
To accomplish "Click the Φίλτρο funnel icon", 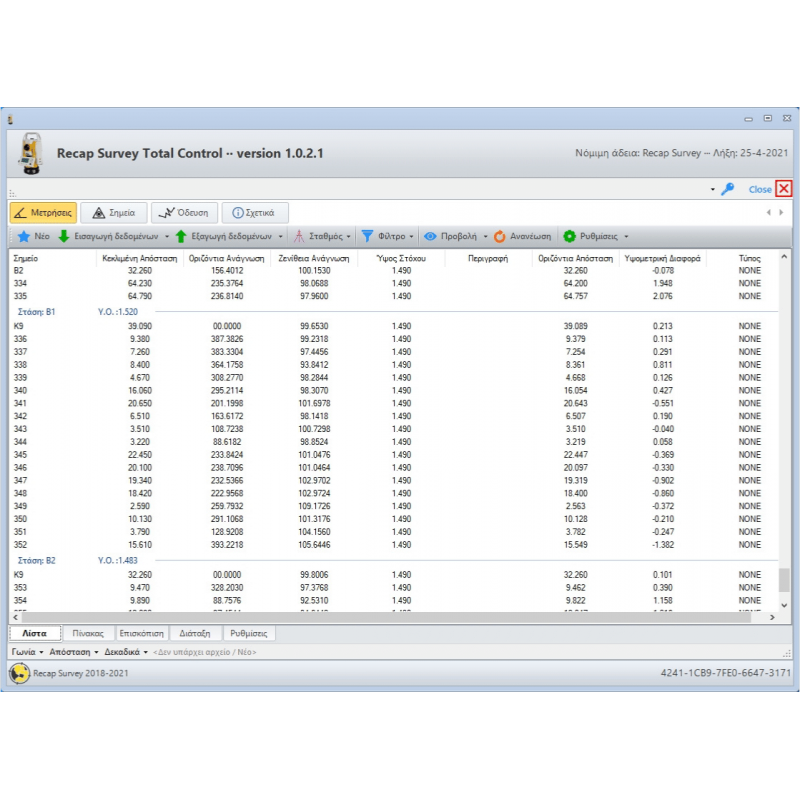I will click(x=367, y=237).
